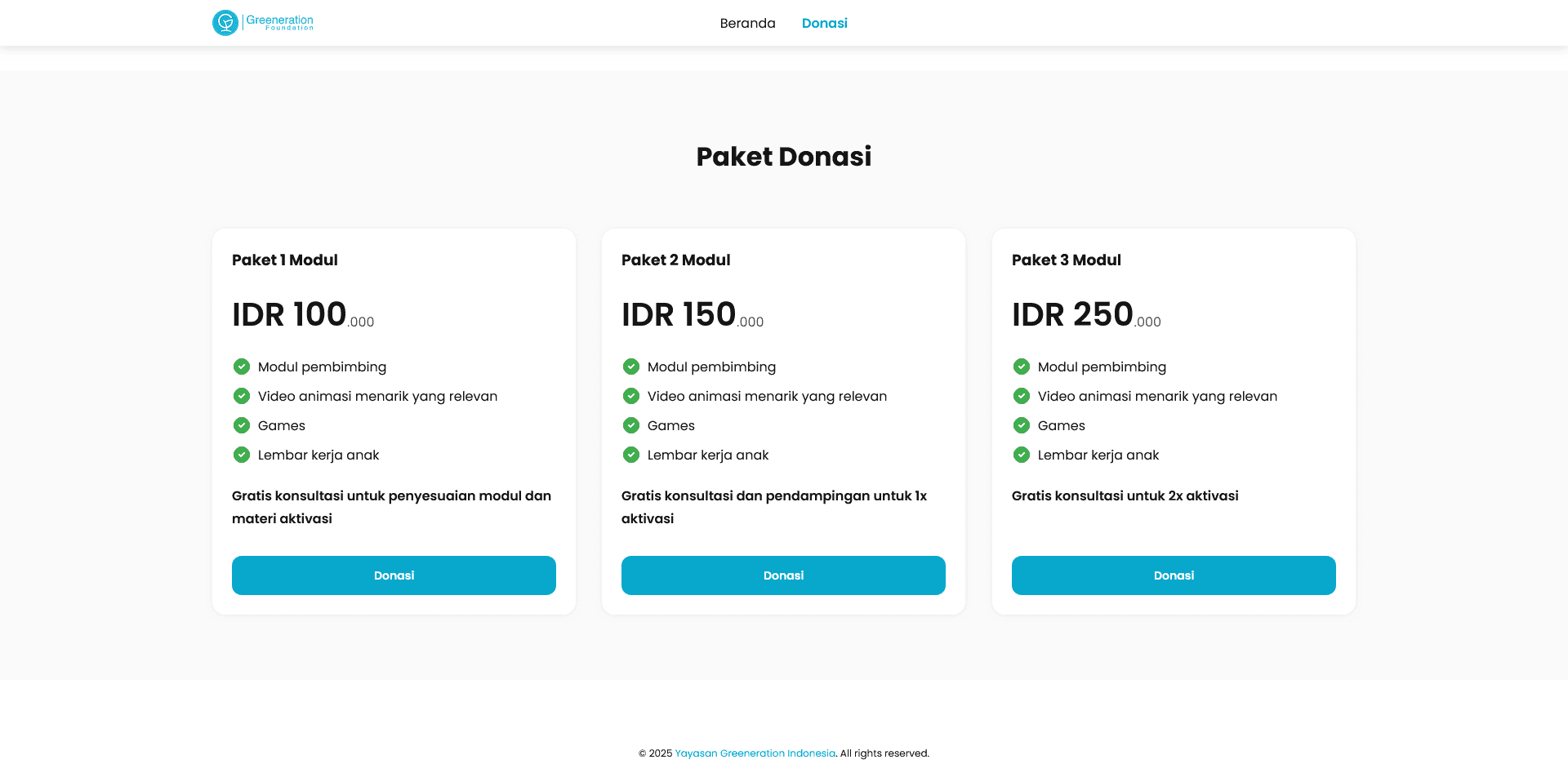Image resolution: width=1568 pixels, height=773 pixels.
Task: Click the checkmark beside Modul pembimbing in Paket 1
Action: (242, 367)
